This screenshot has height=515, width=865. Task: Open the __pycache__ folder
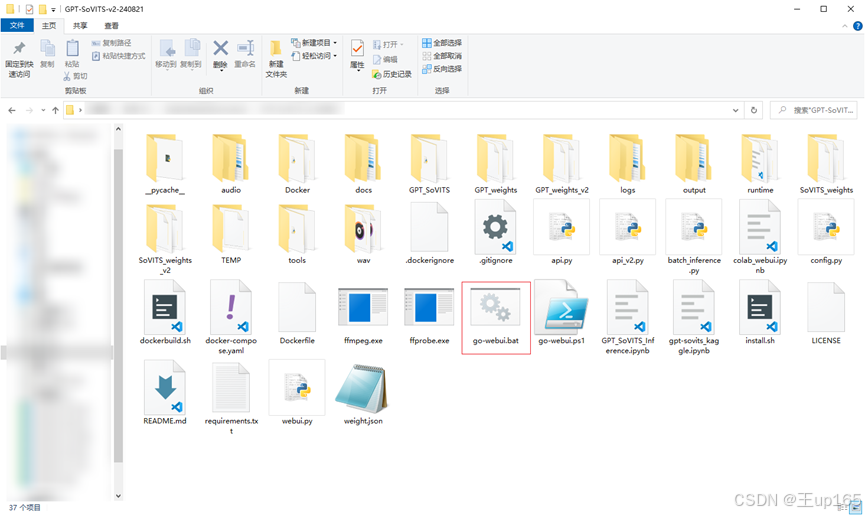point(165,164)
